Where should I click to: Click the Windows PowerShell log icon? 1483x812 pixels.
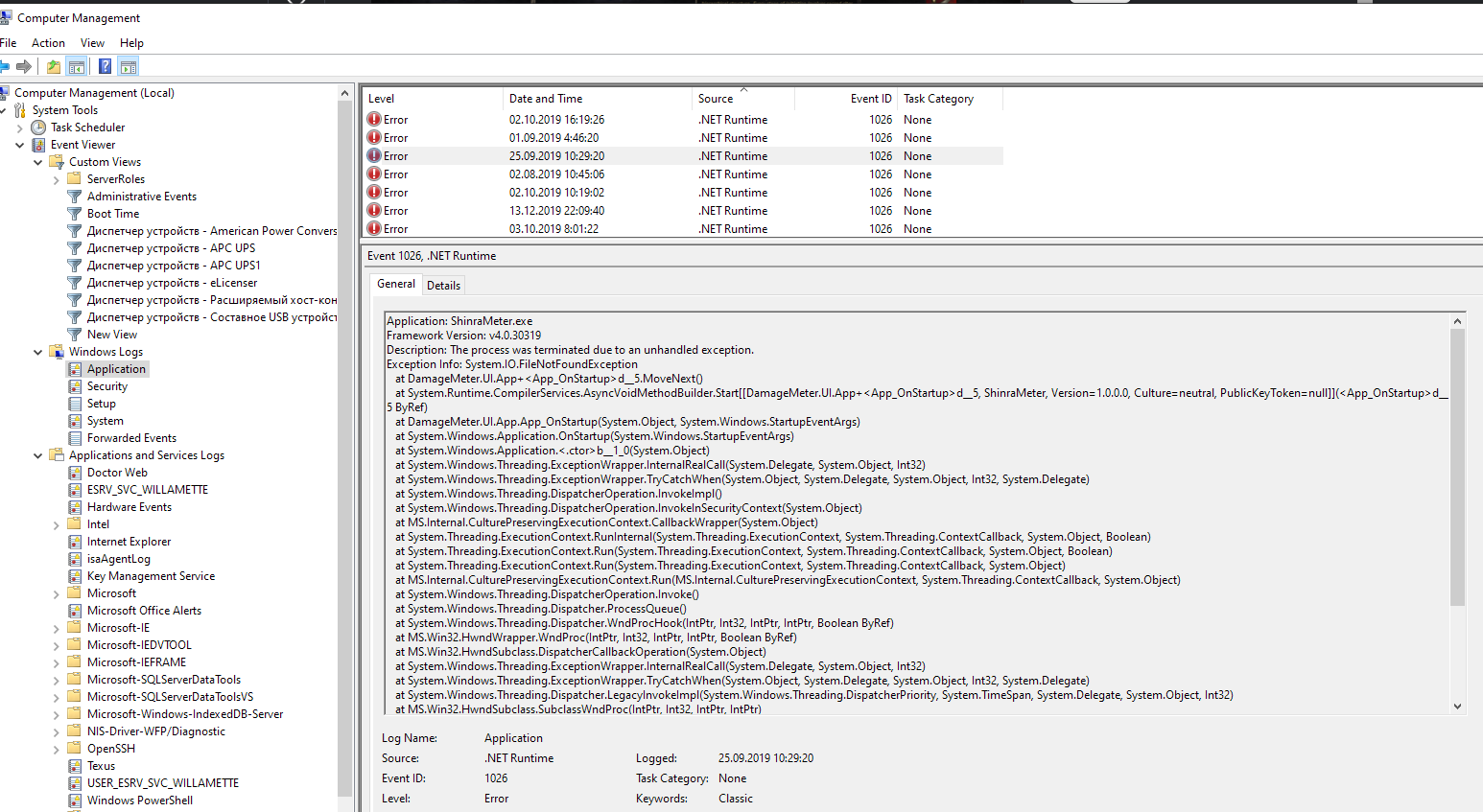pos(75,800)
